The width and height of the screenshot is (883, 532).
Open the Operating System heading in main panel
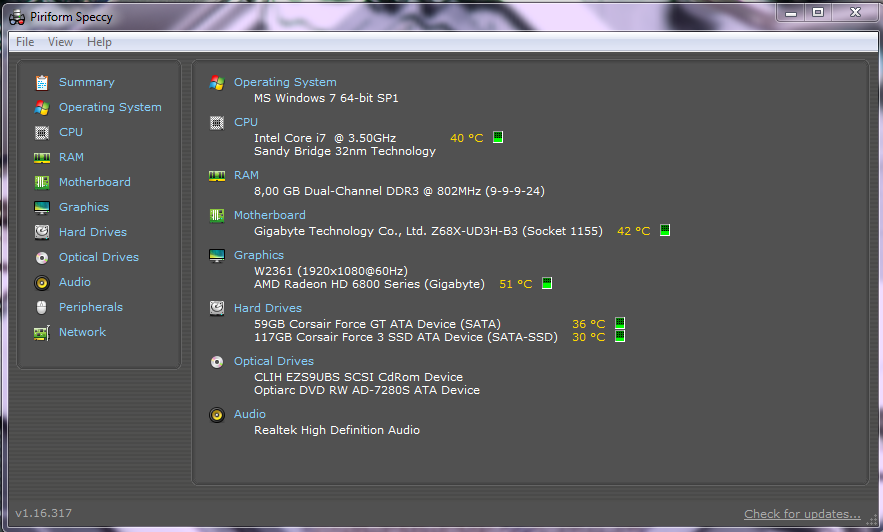pos(285,82)
